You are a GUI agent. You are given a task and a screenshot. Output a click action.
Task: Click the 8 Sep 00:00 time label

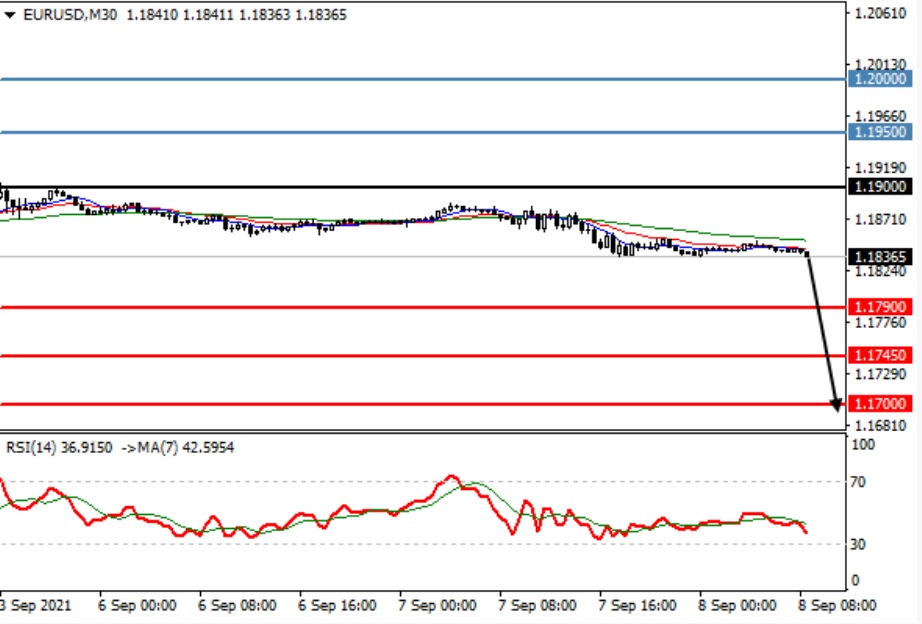tap(737, 605)
